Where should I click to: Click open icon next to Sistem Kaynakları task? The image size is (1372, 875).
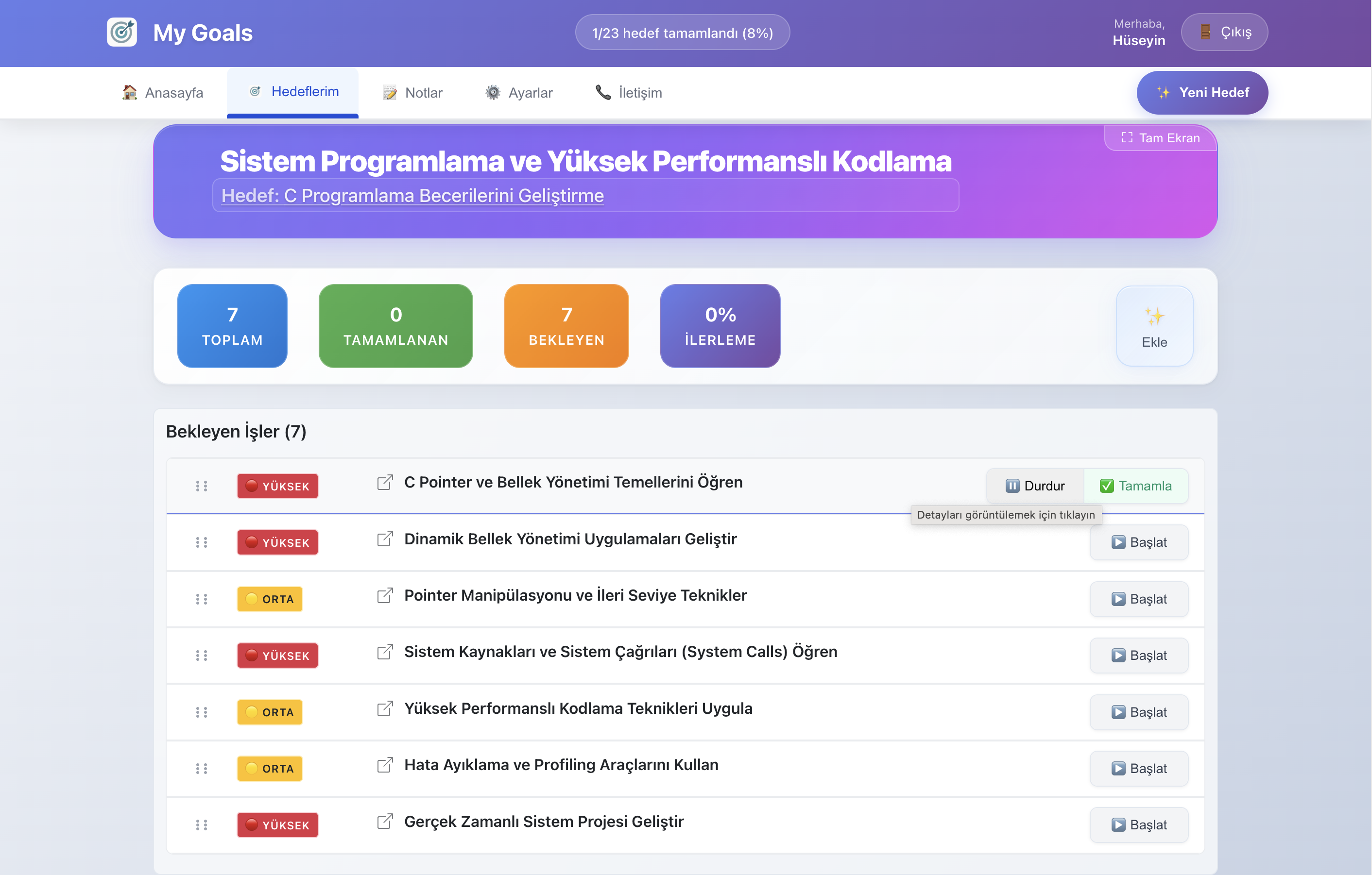click(385, 651)
